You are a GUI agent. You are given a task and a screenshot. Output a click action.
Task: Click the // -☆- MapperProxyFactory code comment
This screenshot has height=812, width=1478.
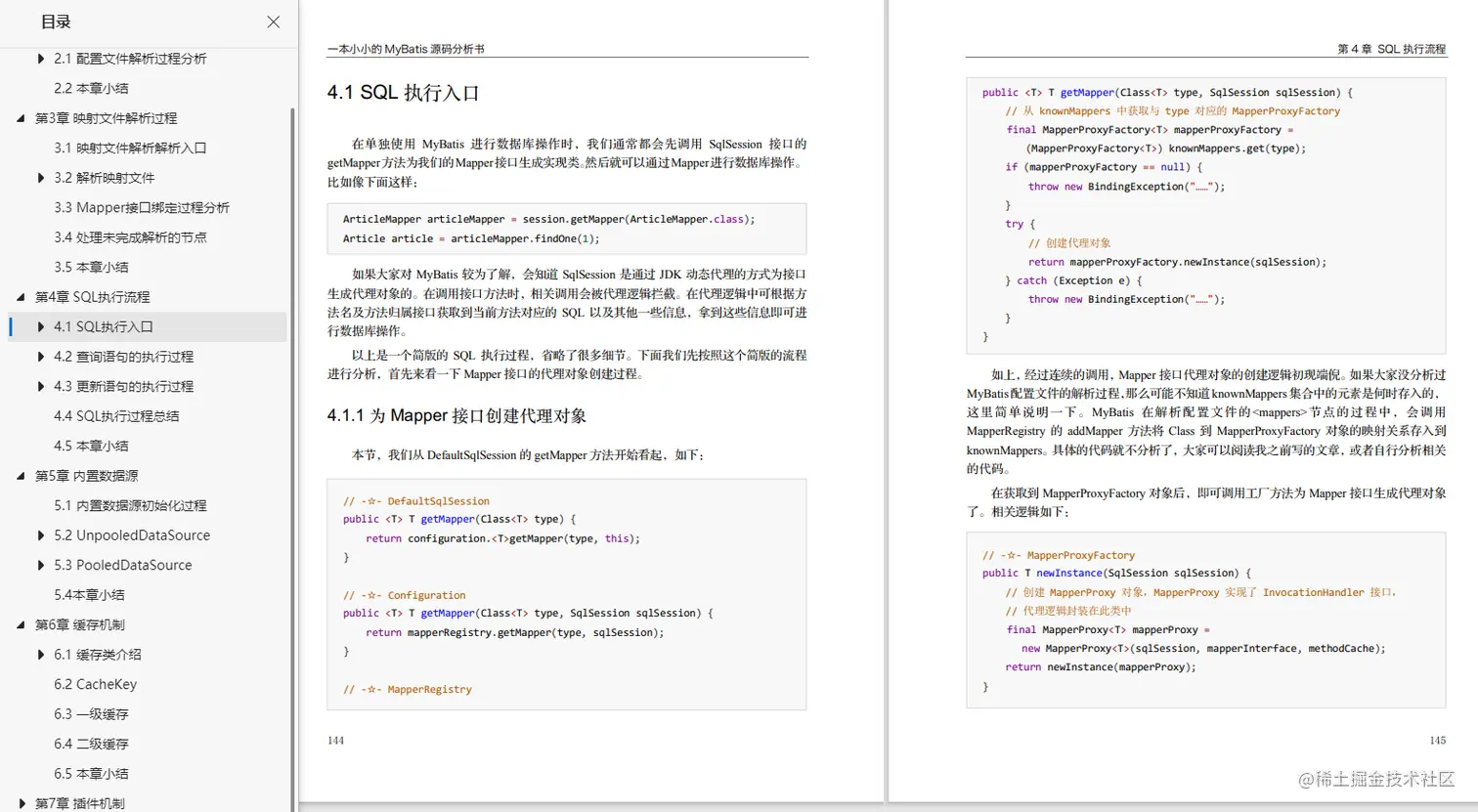1059,555
